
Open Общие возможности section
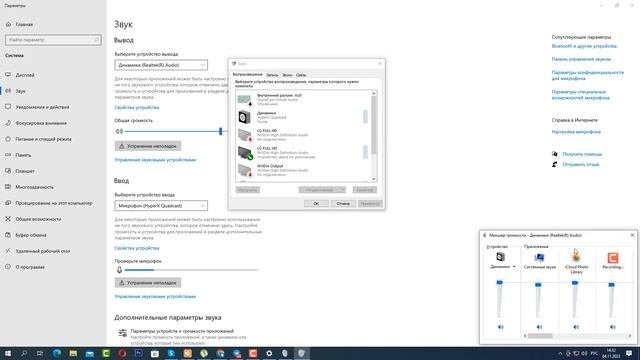[38, 219]
